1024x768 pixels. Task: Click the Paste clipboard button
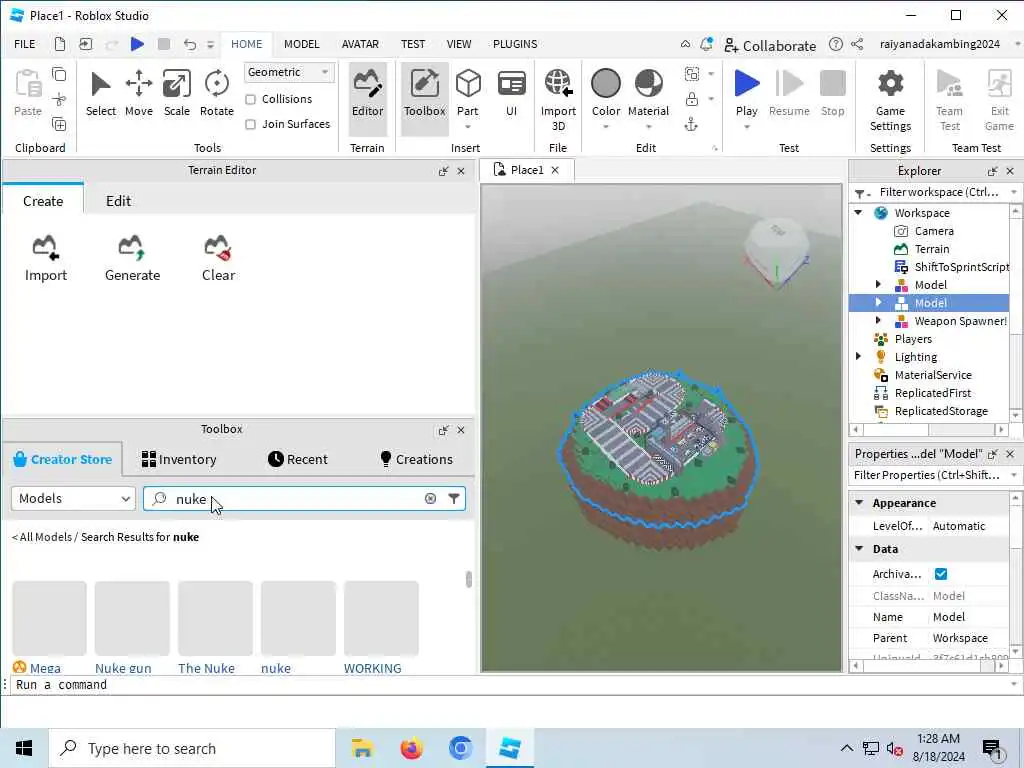pos(28,93)
